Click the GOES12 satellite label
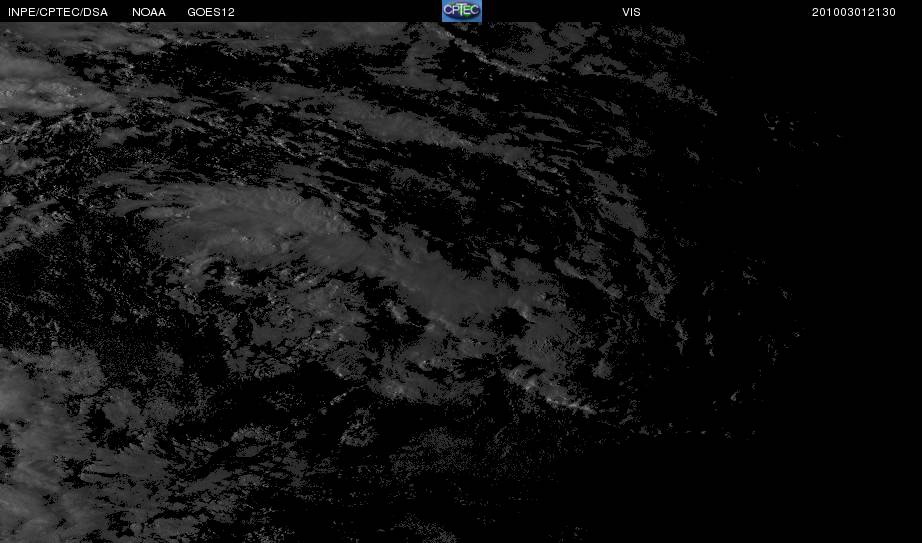 211,12
